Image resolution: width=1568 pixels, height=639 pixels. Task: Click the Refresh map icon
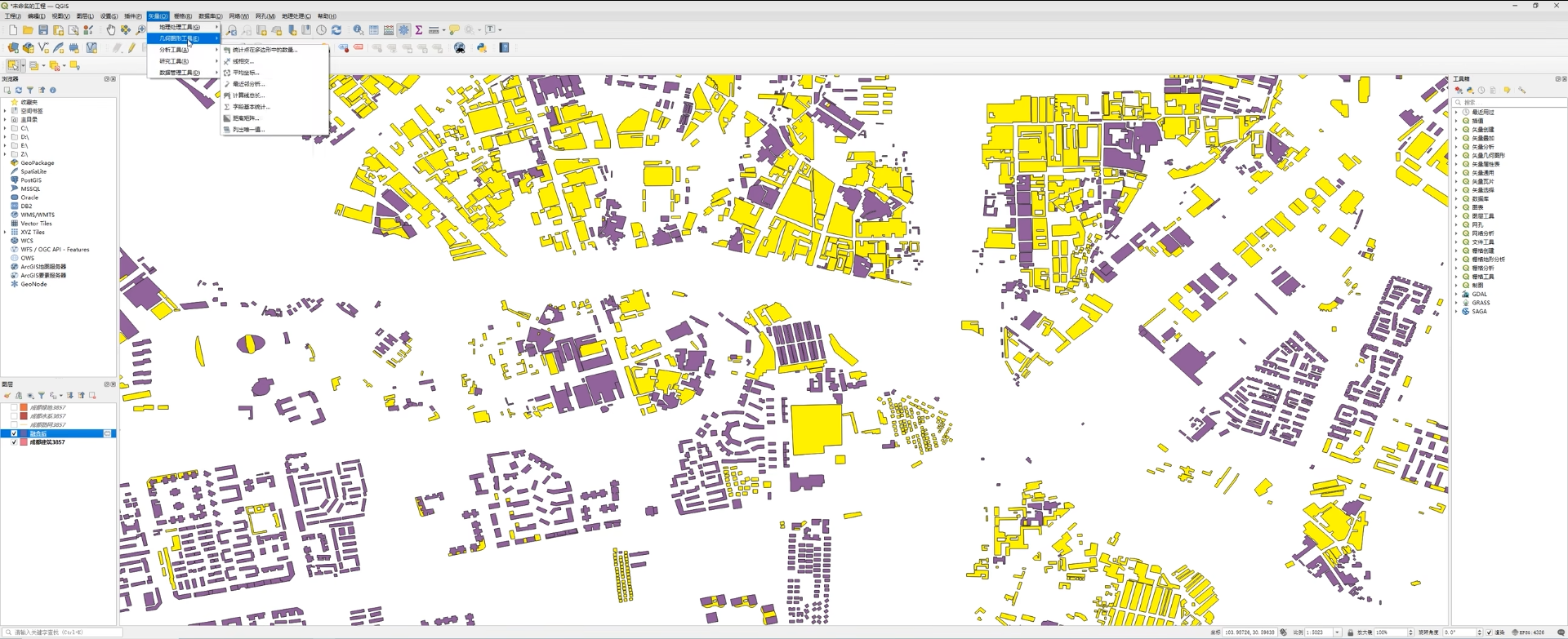pos(336,30)
